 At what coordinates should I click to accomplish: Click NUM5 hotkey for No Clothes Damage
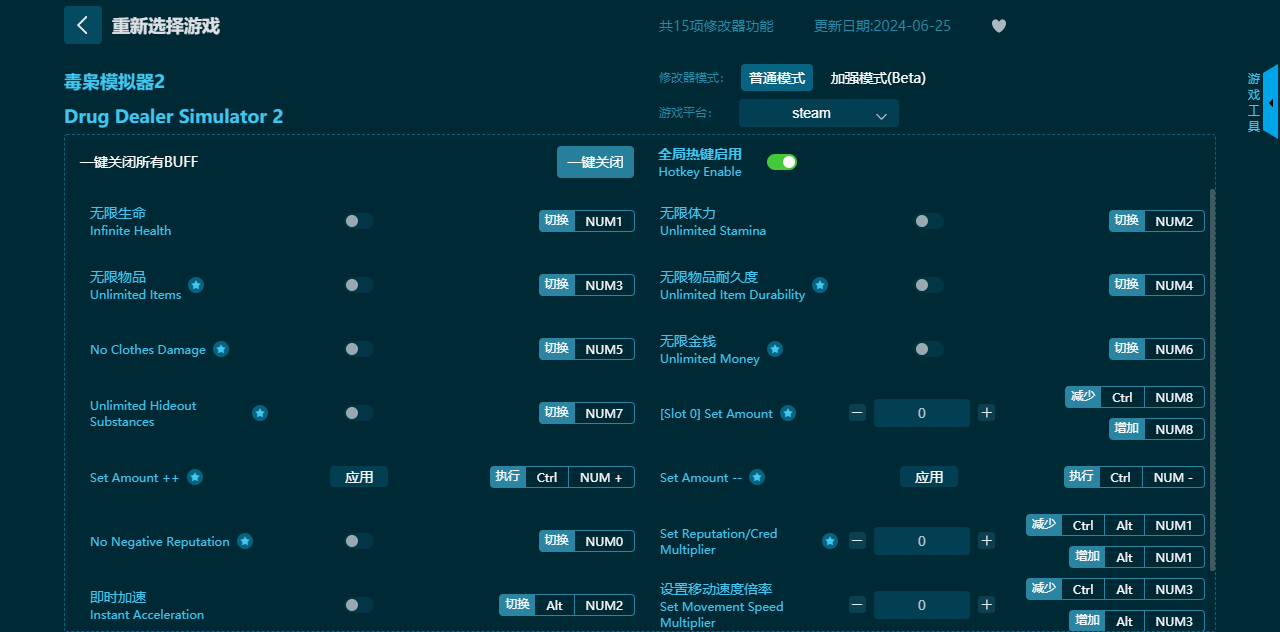click(x=587, y=349)
